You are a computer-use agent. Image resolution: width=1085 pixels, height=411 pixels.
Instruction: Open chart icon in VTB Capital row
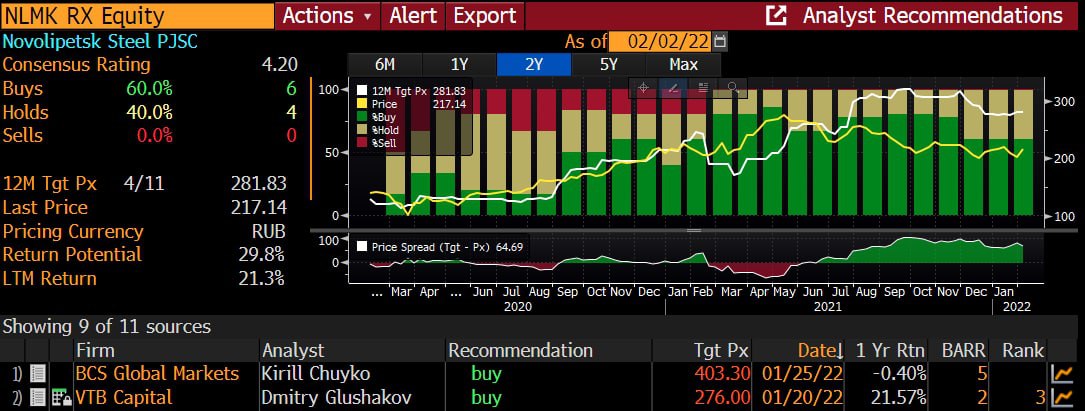tap(1060, 397)
